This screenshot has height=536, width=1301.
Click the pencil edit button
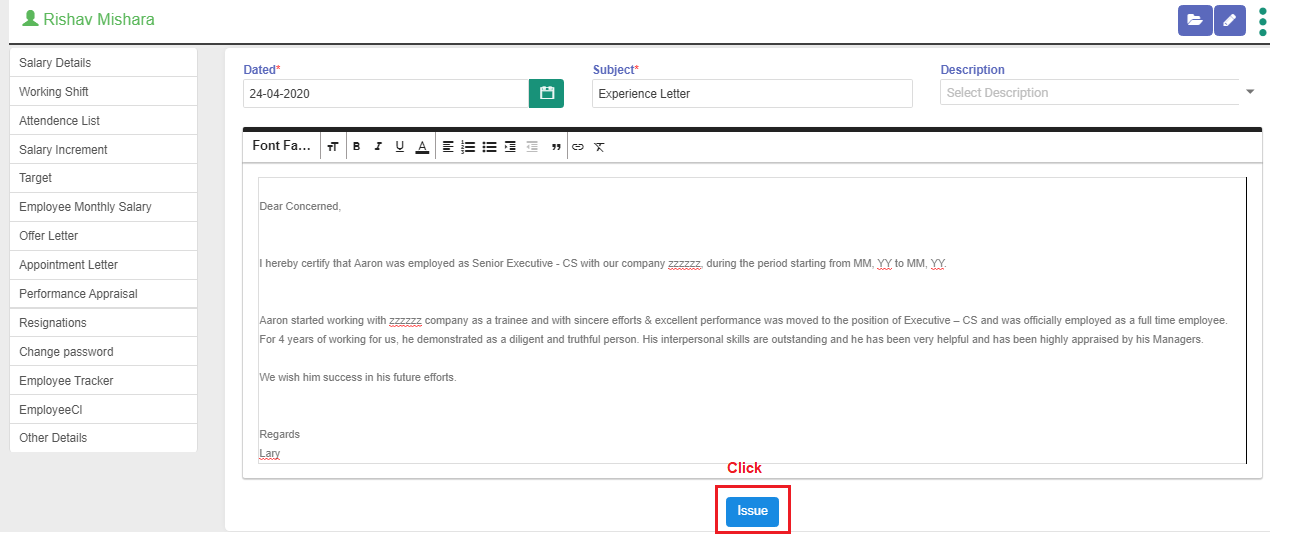click(x=1229, y=20)
